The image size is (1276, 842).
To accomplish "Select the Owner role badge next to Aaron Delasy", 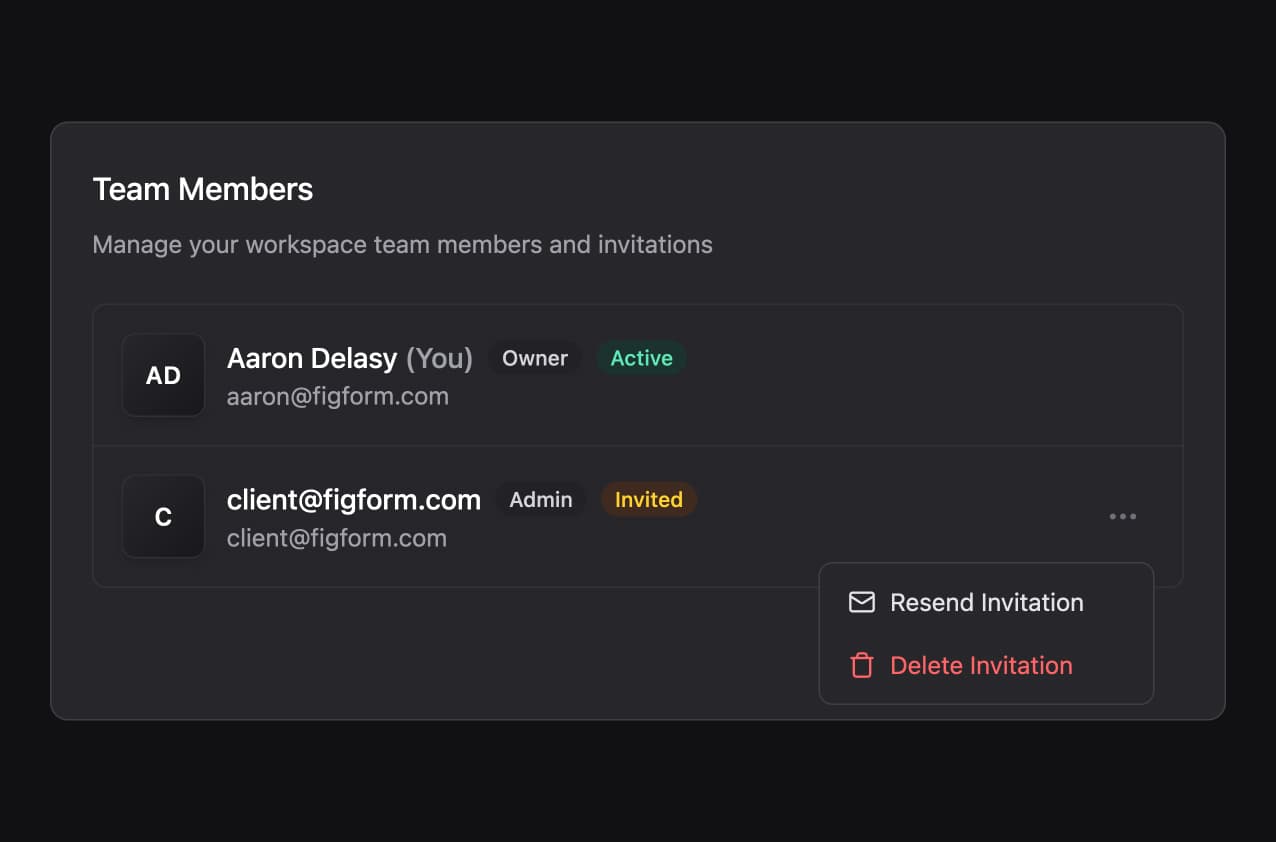I will [x=534, y=358].
